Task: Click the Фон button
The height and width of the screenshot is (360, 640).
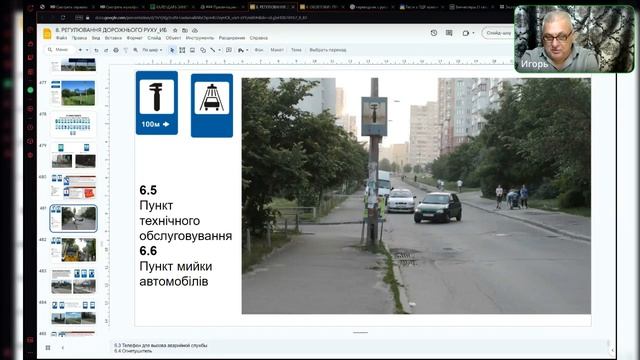Action: pyautogui.click(x=259, y=50)
